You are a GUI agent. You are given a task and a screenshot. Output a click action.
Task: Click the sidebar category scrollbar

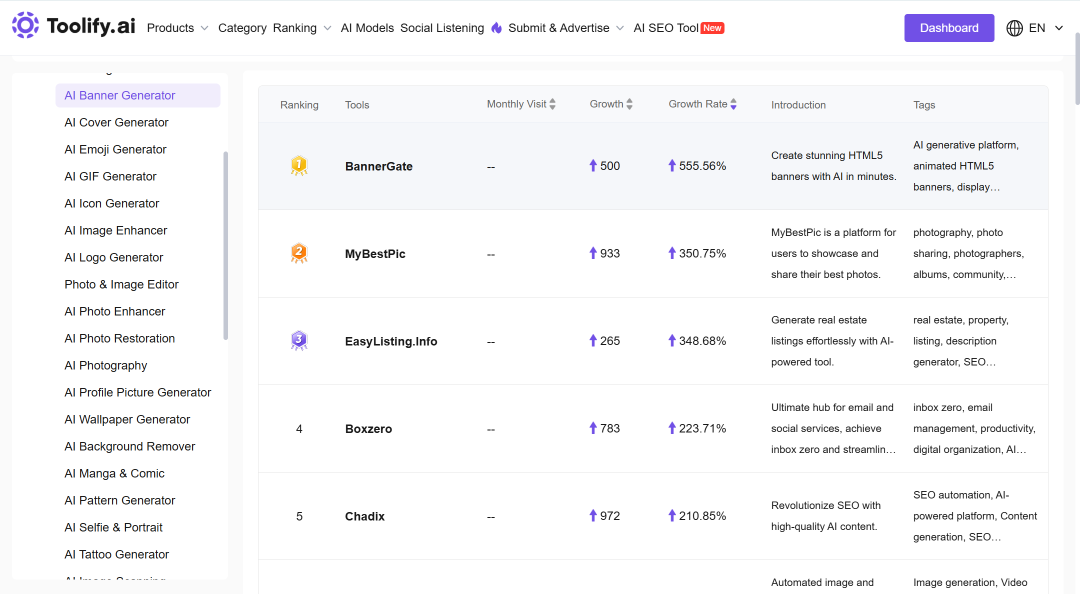(225, 245)
